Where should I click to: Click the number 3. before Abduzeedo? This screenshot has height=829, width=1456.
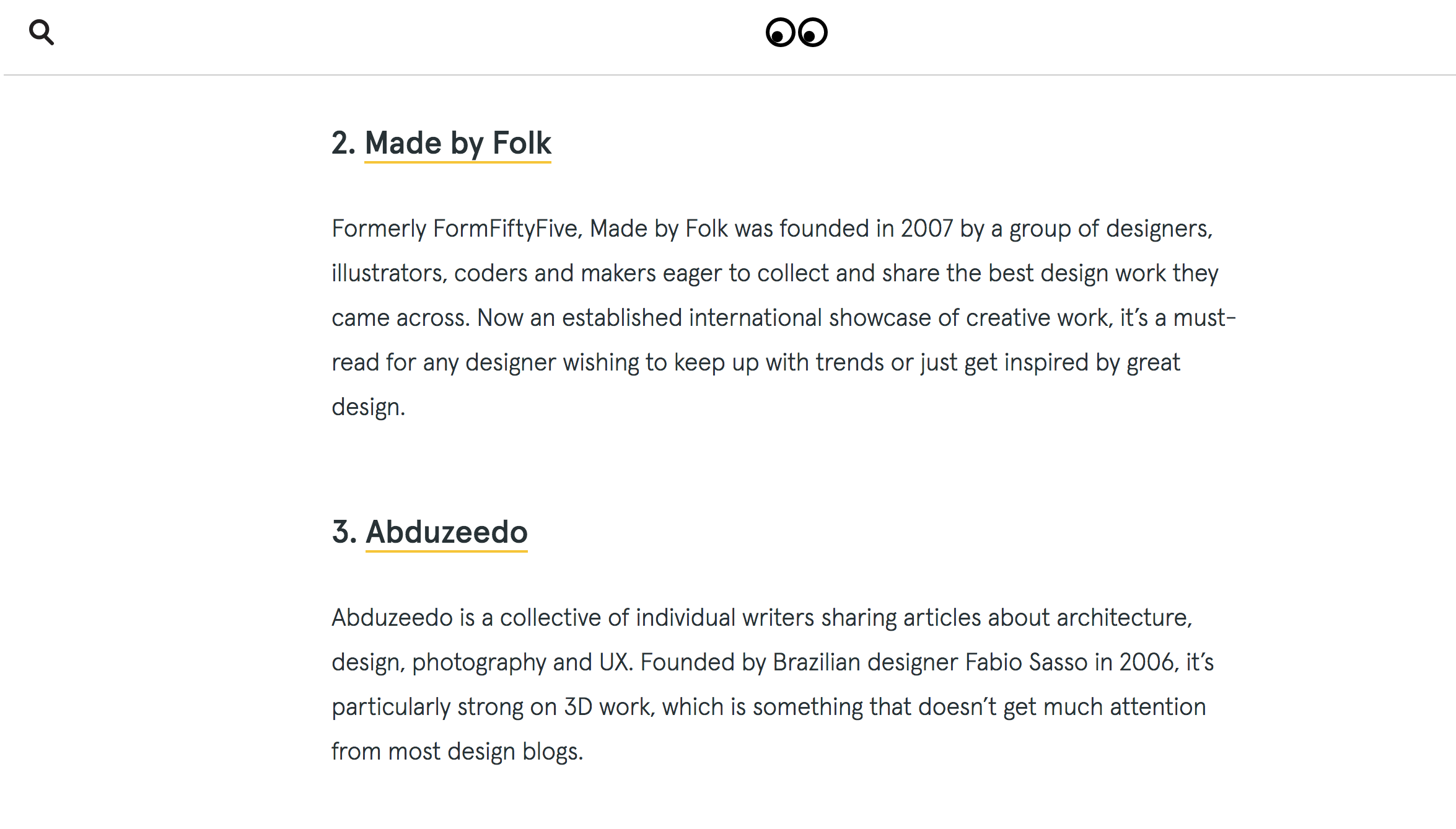pyautogui.click(x=344, y=532)
